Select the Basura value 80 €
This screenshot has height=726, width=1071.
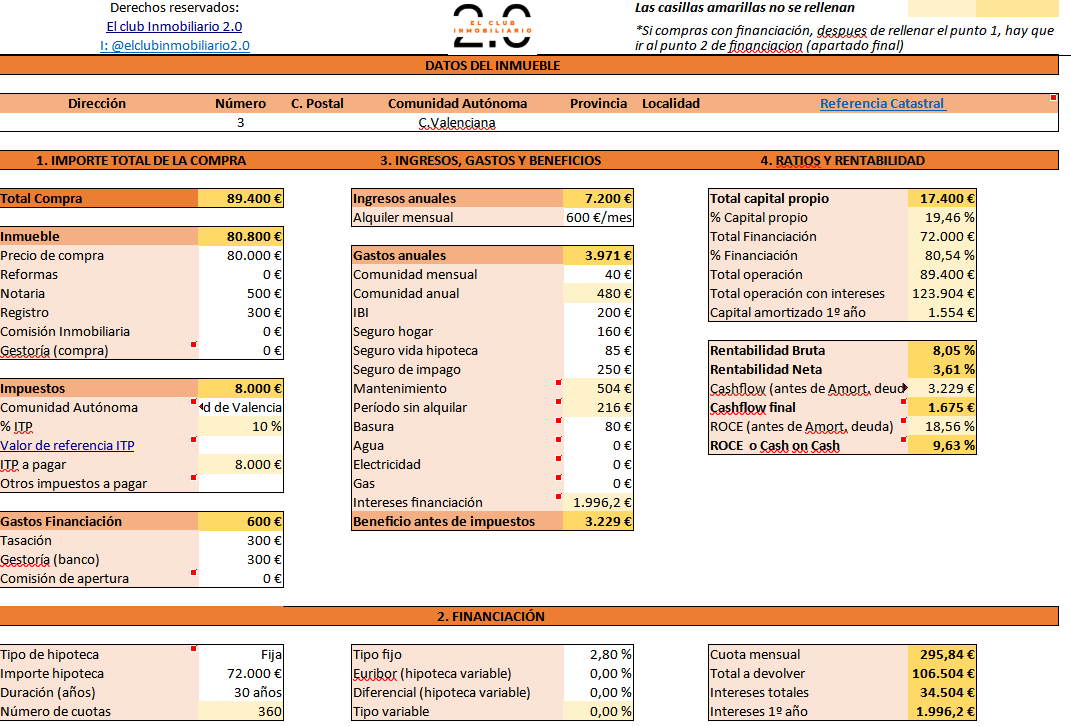pos(598,427)
